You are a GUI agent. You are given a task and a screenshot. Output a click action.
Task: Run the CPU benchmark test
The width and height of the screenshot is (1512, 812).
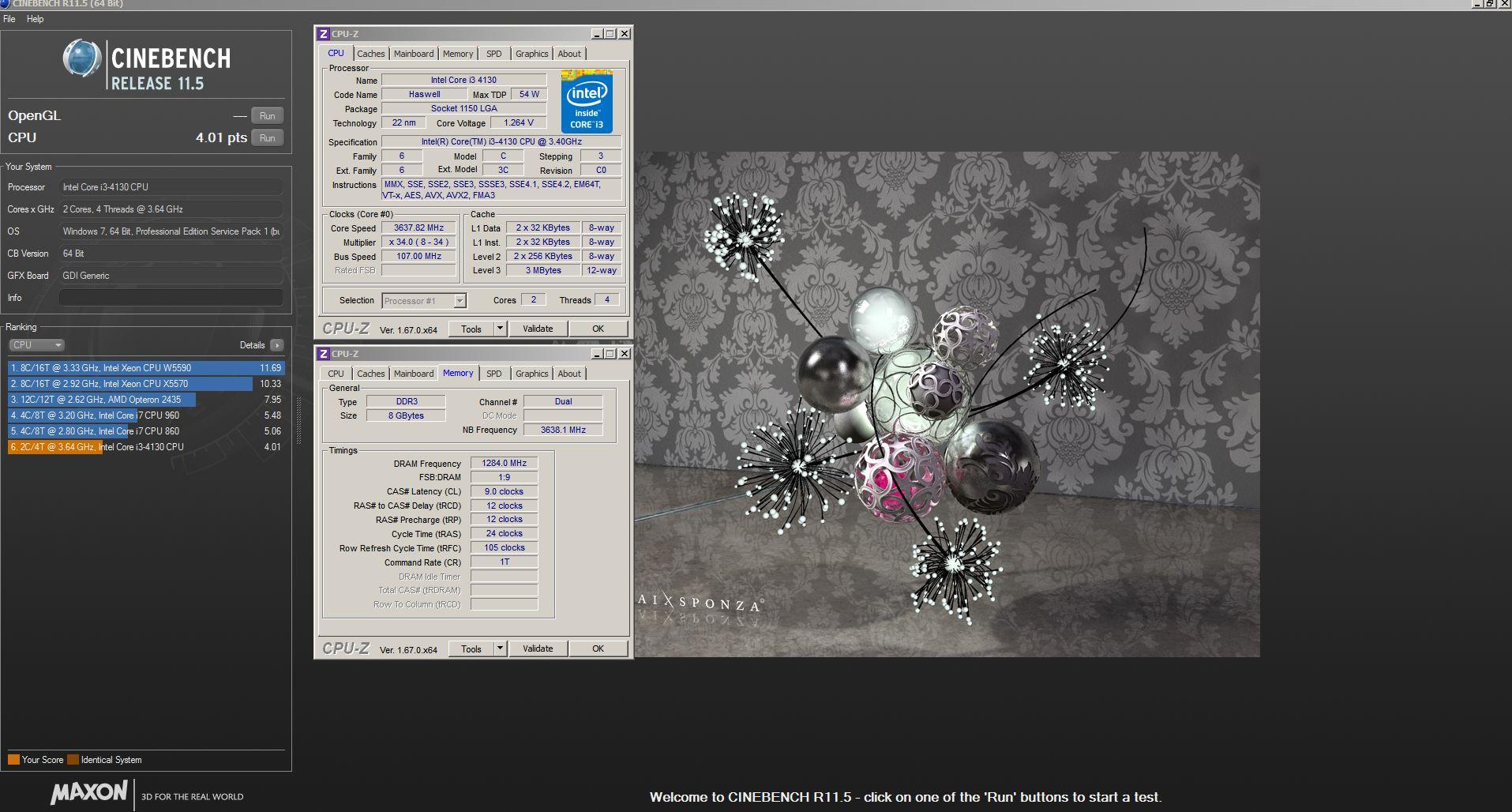click(x=268, y=138)
